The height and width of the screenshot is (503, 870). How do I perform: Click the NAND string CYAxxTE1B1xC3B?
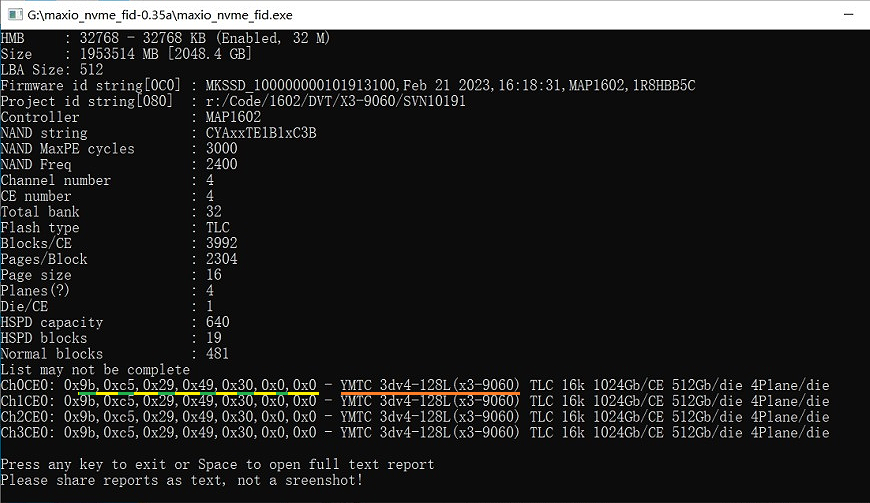coord(261,133)
